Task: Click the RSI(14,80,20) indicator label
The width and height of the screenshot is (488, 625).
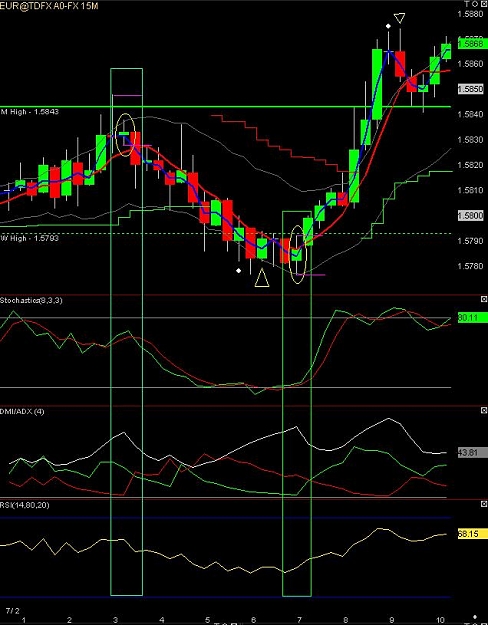Action: pyautogui.click(x=25, y=505)
